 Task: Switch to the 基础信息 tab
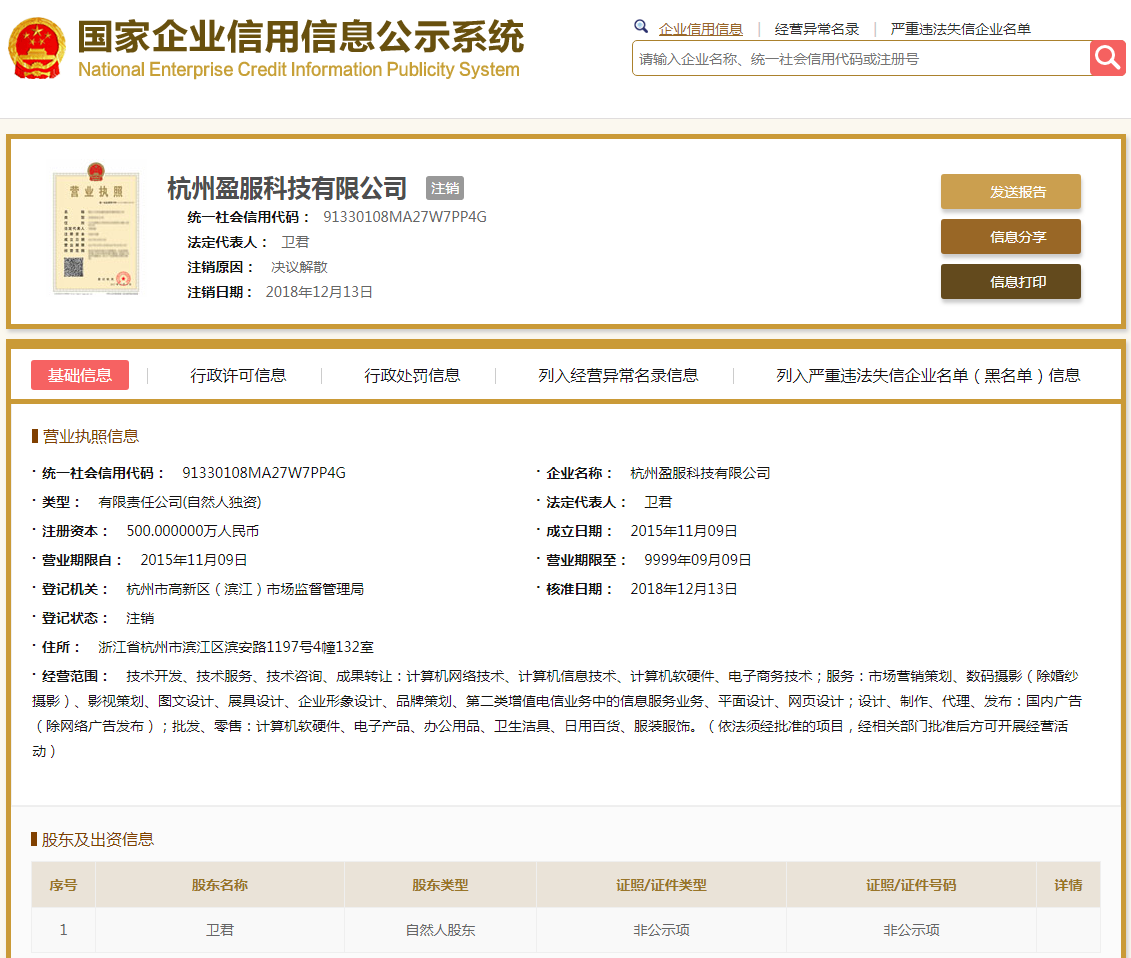point(80,375)
